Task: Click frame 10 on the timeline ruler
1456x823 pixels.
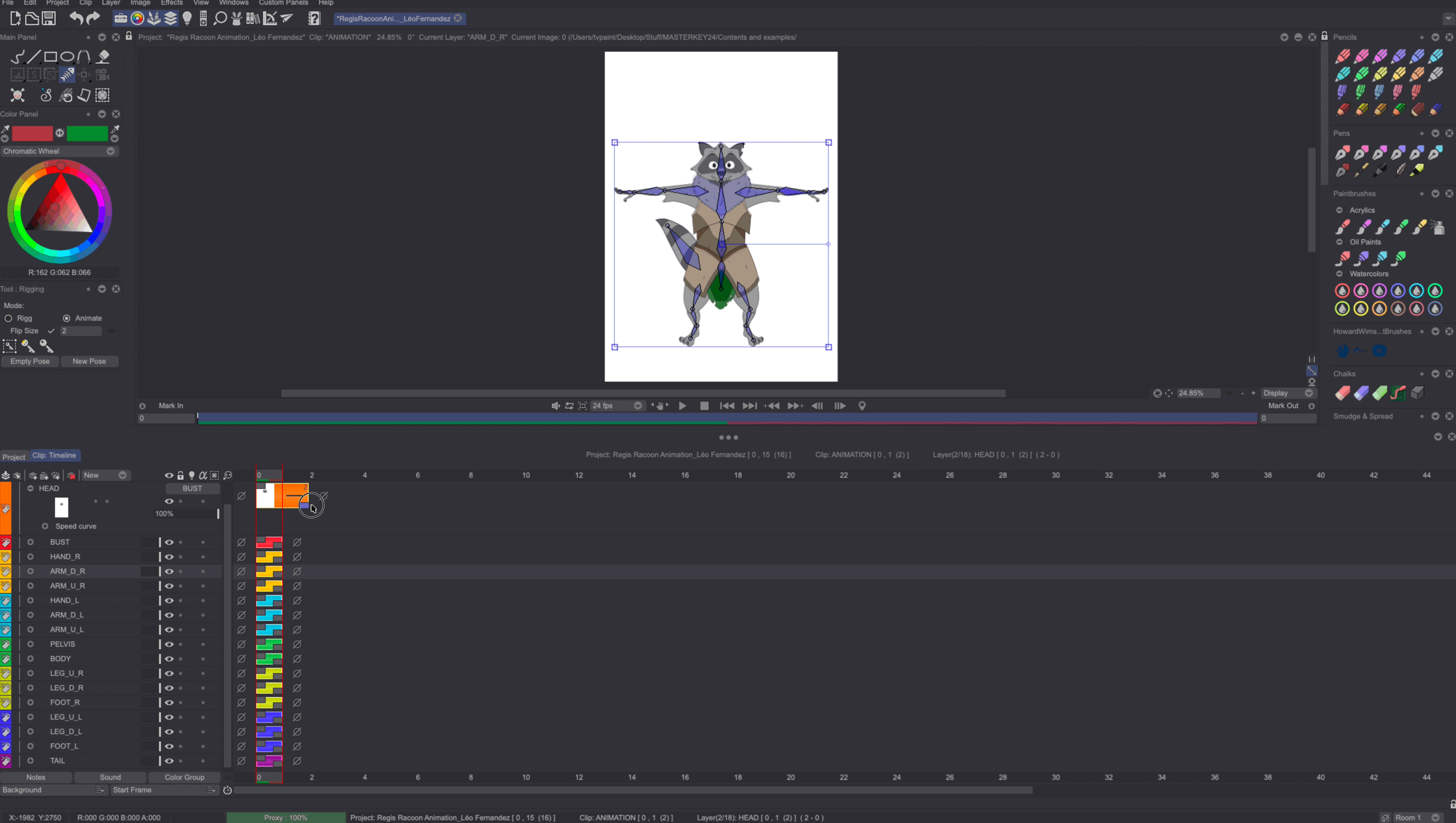Action: pos(526,475)
